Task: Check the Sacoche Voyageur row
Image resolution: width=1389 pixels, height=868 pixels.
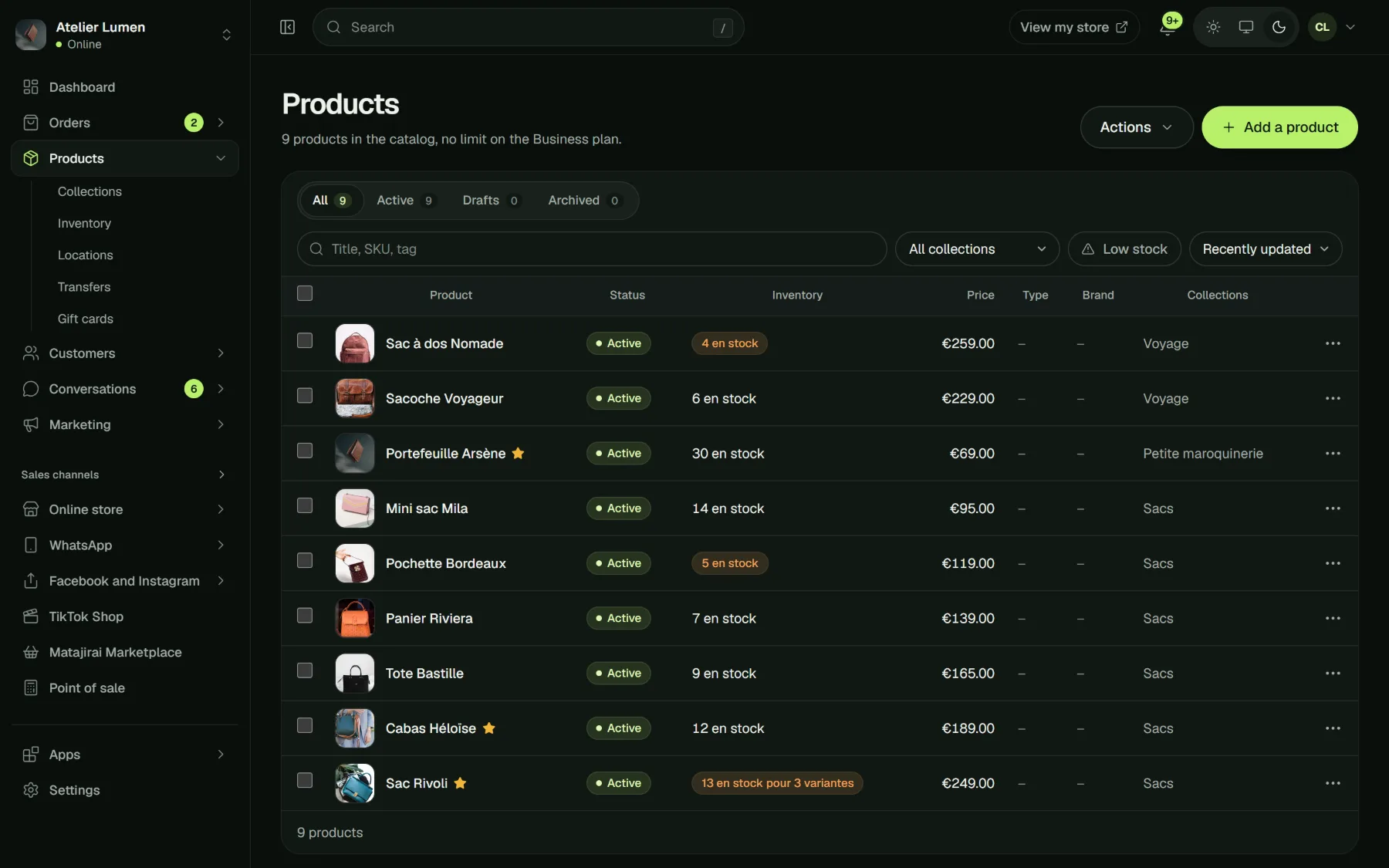Action: tap(305, 395)
